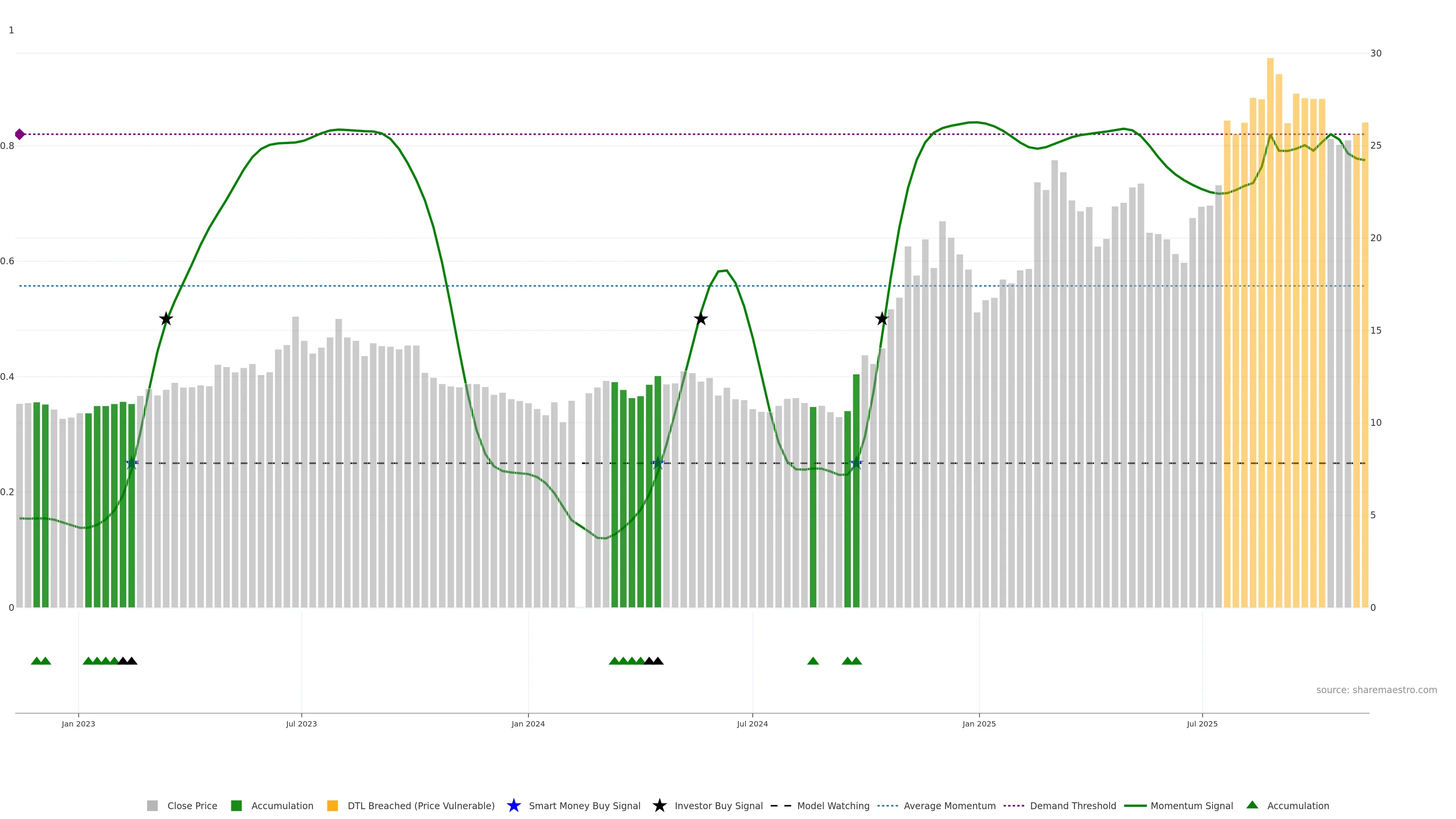Click the black star icon in the legend
This screenshot has height=819, width=1456.
(x=659, y=805)
